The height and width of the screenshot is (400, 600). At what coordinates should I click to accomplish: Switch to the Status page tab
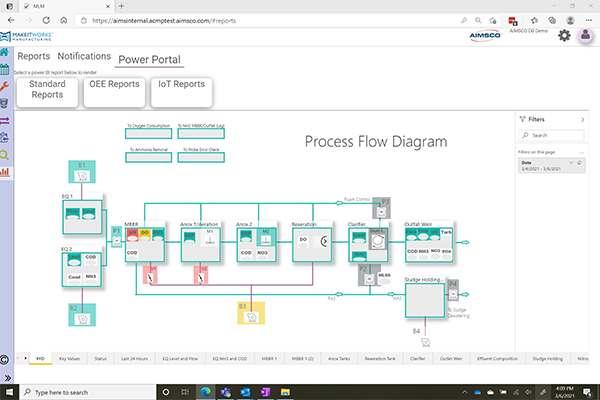tap(101, 359)
